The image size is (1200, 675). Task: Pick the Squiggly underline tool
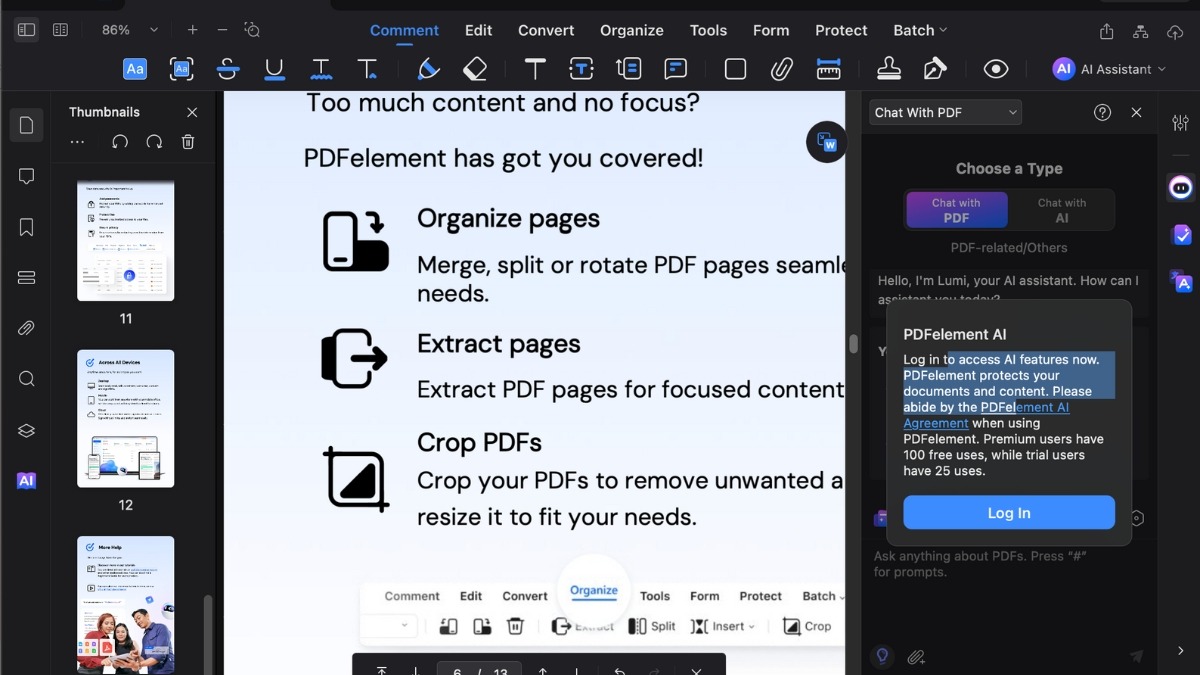click(x=321, y=69)
